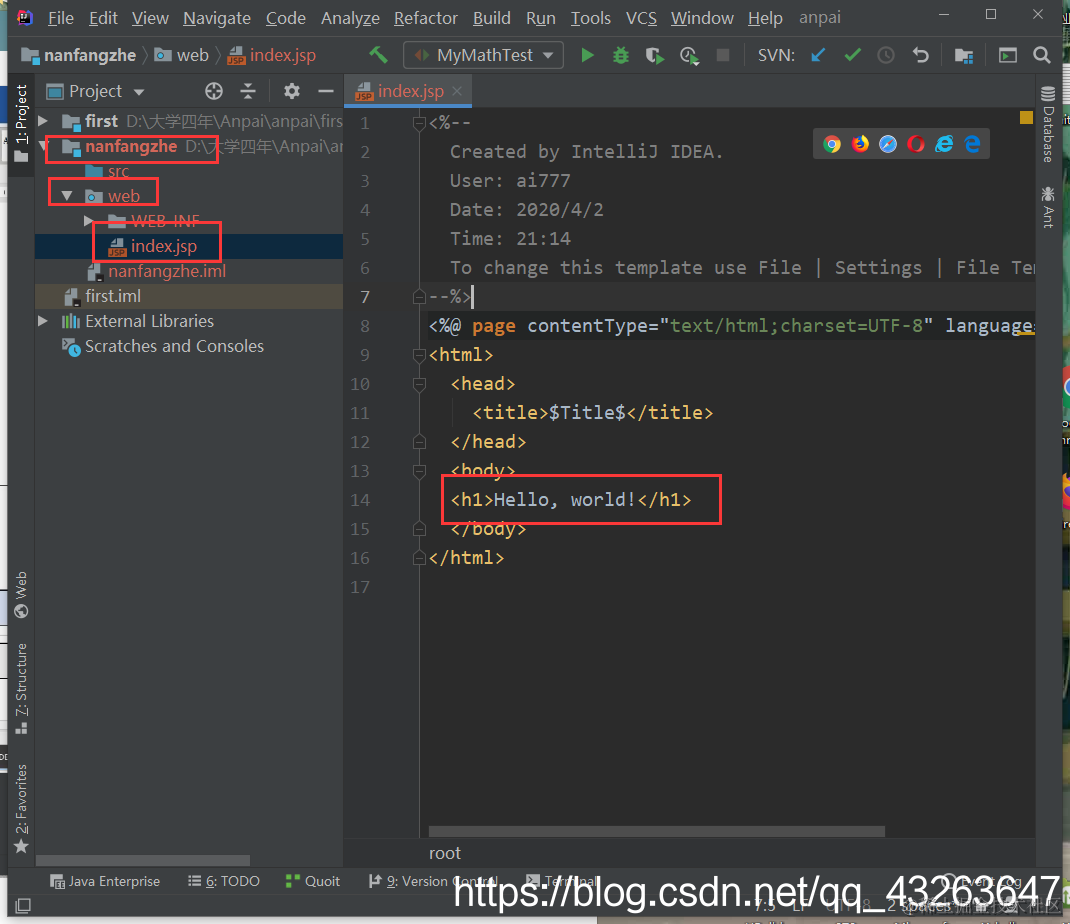Open MyMathTest run configuration dropdown

483,55
